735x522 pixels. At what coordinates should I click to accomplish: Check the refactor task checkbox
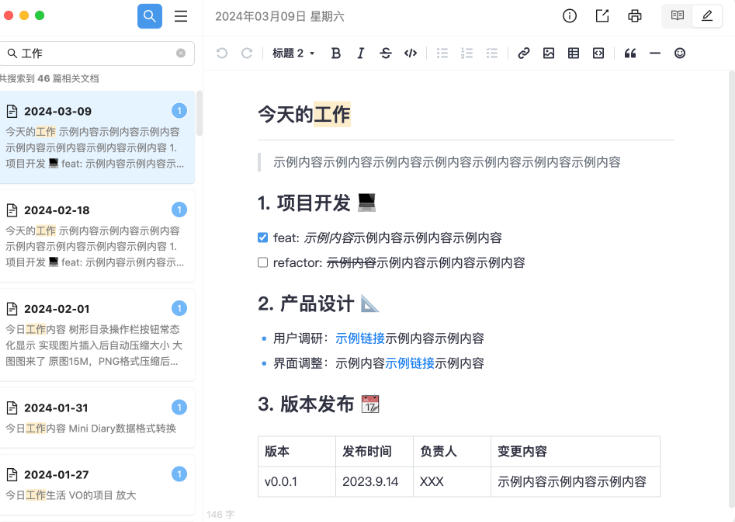tap(263, 262)
